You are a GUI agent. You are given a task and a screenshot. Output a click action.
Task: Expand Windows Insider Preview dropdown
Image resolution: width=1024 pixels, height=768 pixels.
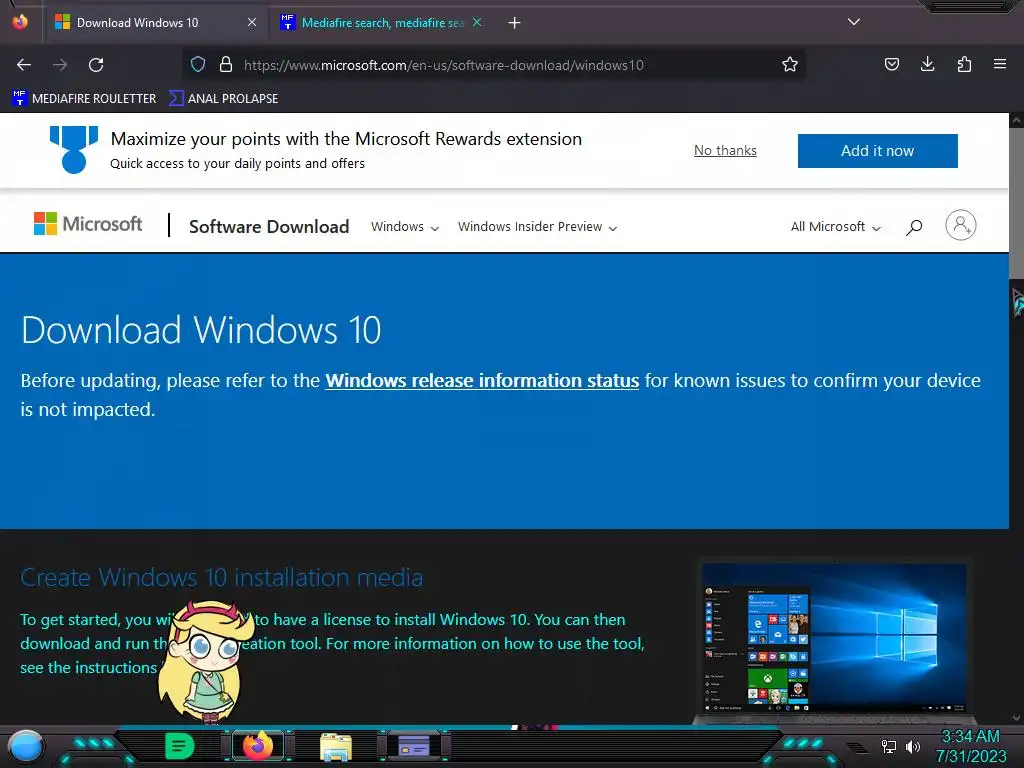tap(537, 227)
